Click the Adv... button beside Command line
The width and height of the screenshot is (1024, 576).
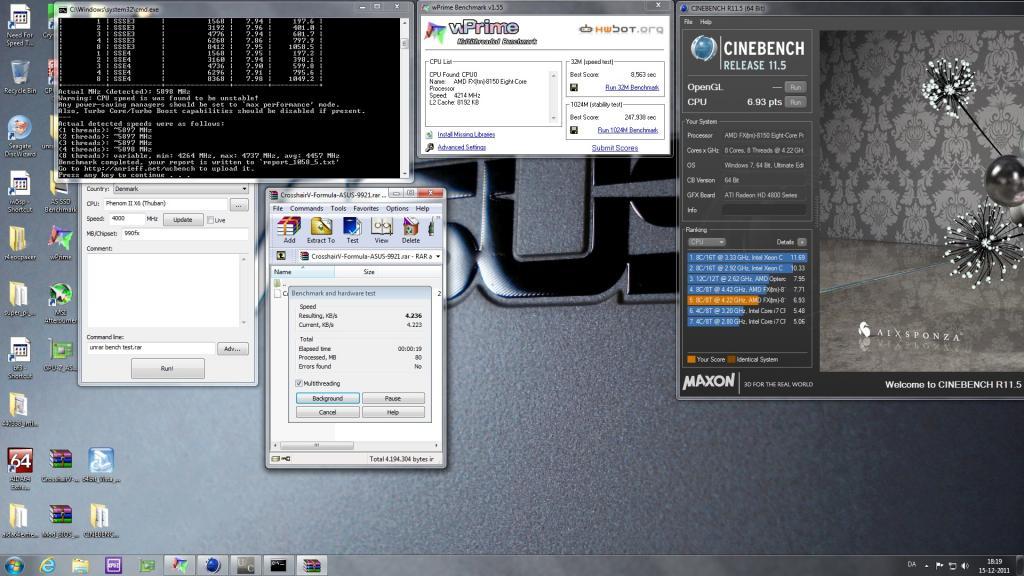[232, 349]
